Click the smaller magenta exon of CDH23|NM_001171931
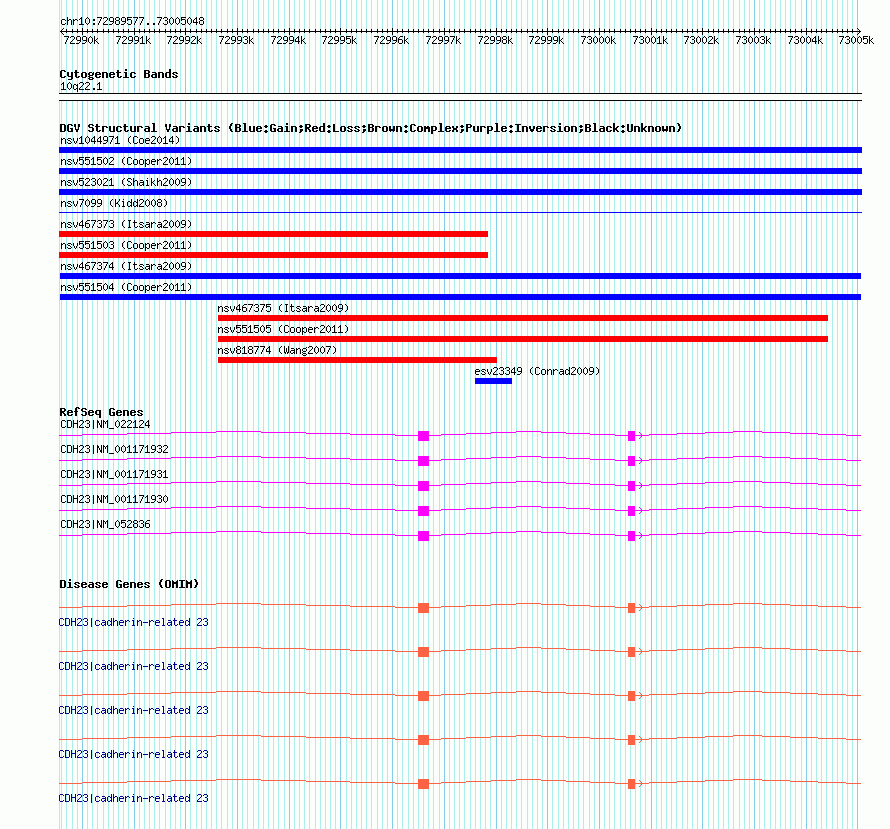Screen dimensions: 890x829 [x=631, y=486]
